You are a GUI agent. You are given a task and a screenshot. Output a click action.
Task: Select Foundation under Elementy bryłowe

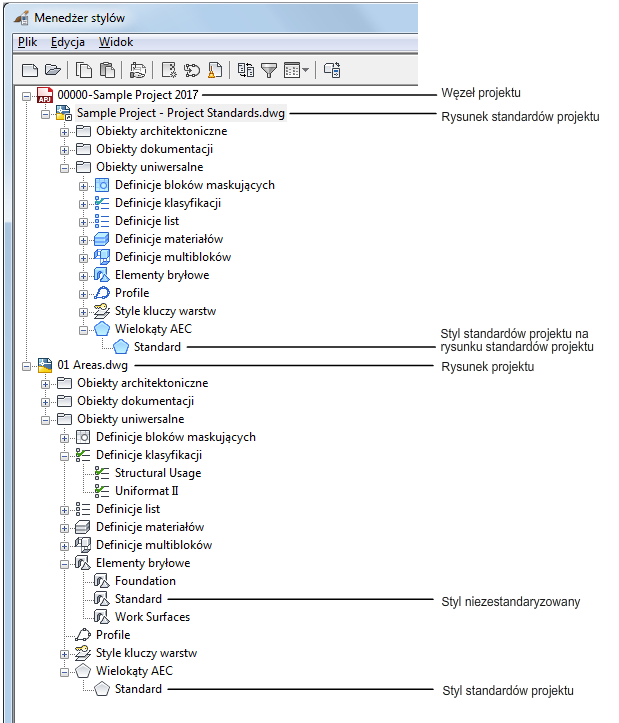click(145, 581)
